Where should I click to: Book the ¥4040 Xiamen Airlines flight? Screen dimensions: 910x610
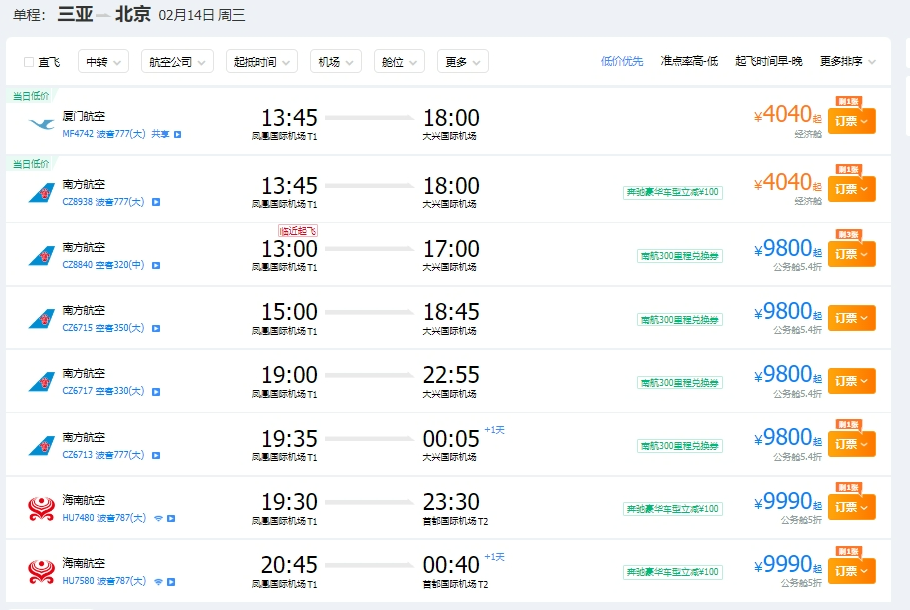(851, 121)
